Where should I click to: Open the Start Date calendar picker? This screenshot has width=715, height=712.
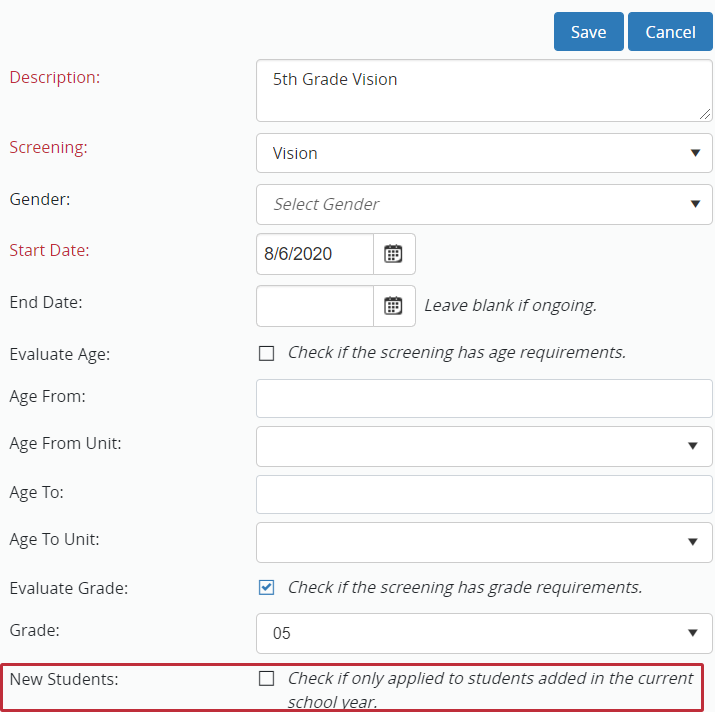(x=394, y=254)
